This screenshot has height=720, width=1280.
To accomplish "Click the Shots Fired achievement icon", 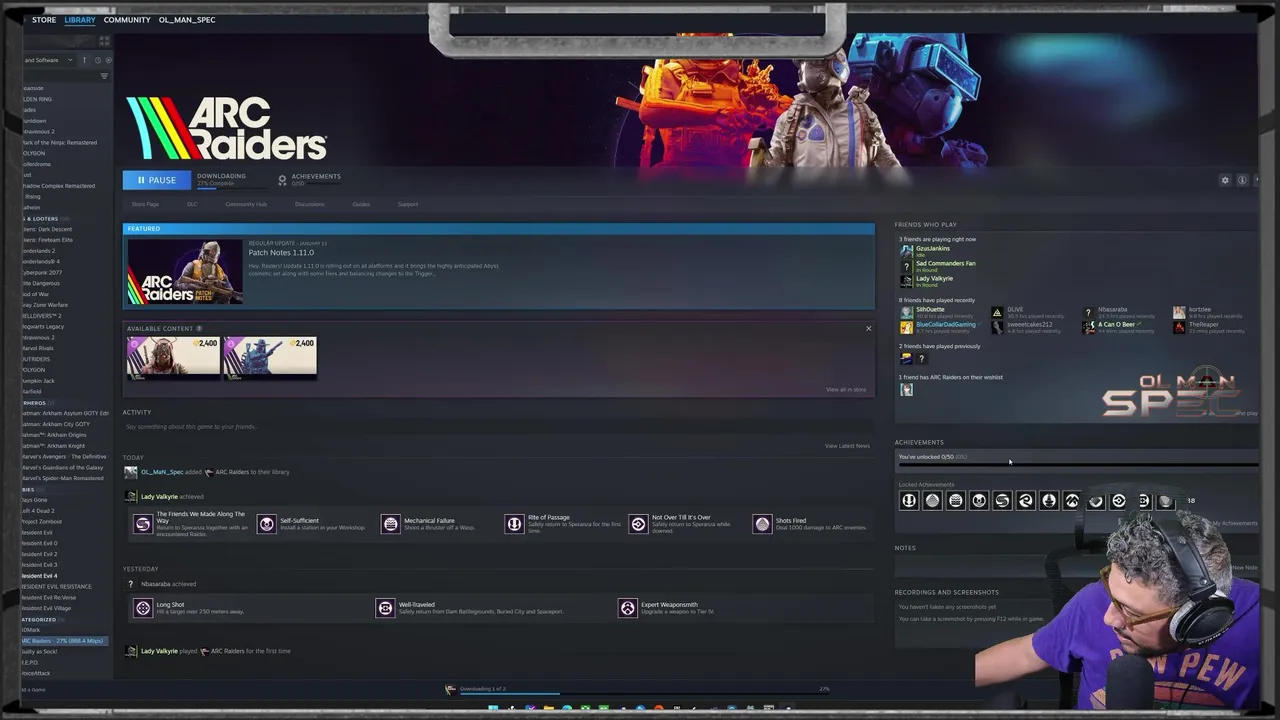I will click(x=762, y=524).
